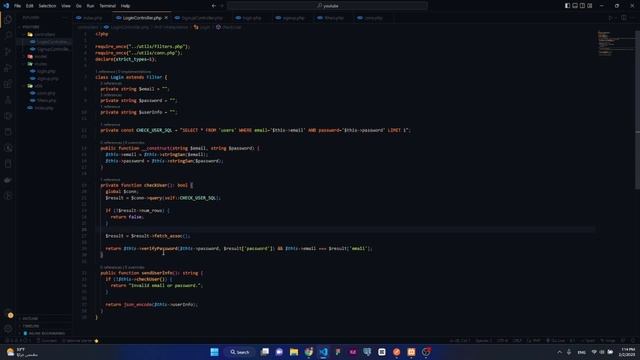Open the Terminal menu
640x360 pixels.
pyautogui.click(x=108, y=6)
